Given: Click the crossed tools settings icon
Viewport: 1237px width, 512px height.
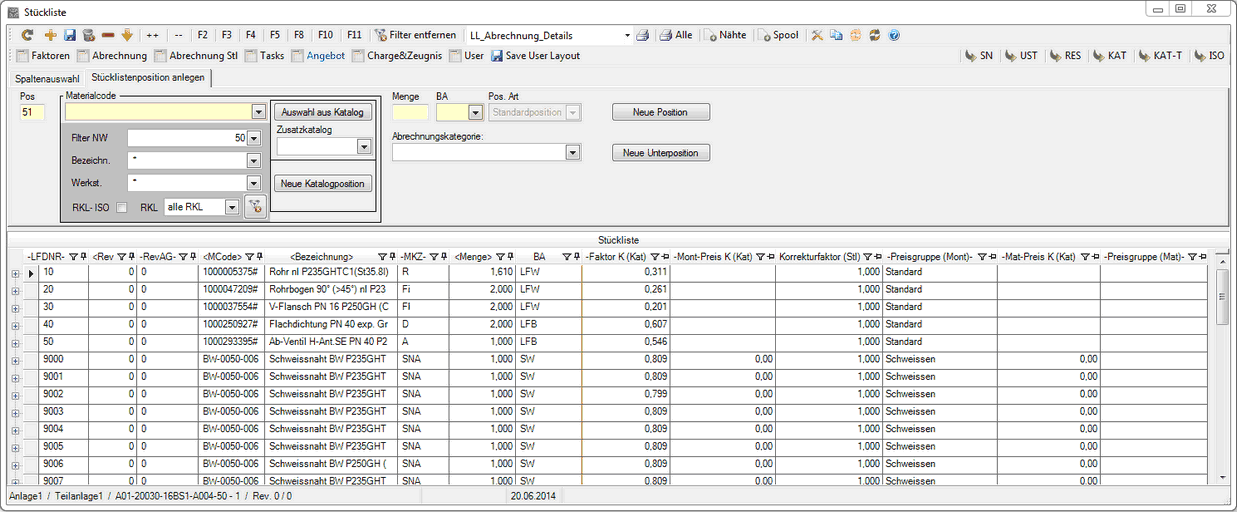Looking at the screenshot, I should (x=817, y=35).
